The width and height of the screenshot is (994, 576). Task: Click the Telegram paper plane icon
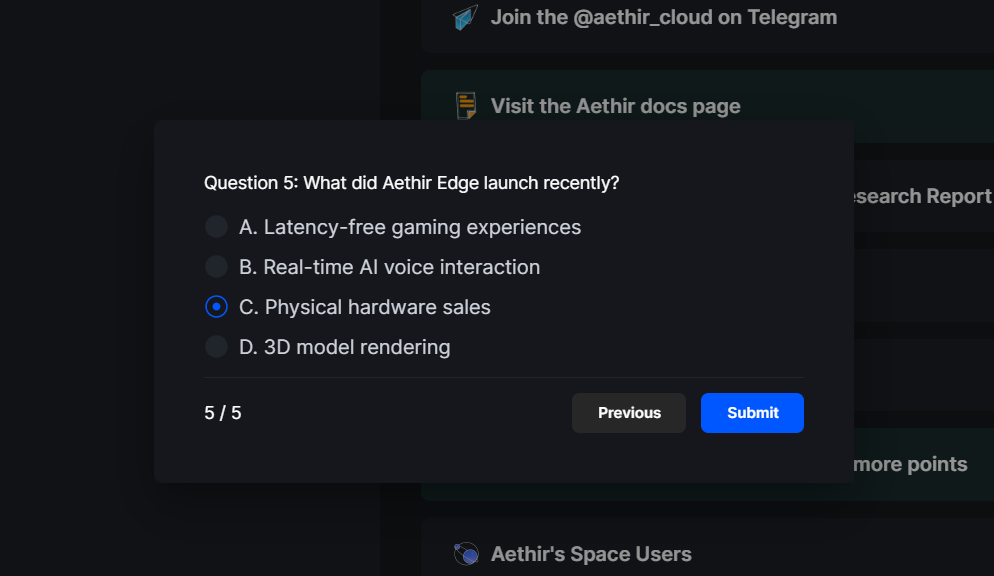pos(465,18)
